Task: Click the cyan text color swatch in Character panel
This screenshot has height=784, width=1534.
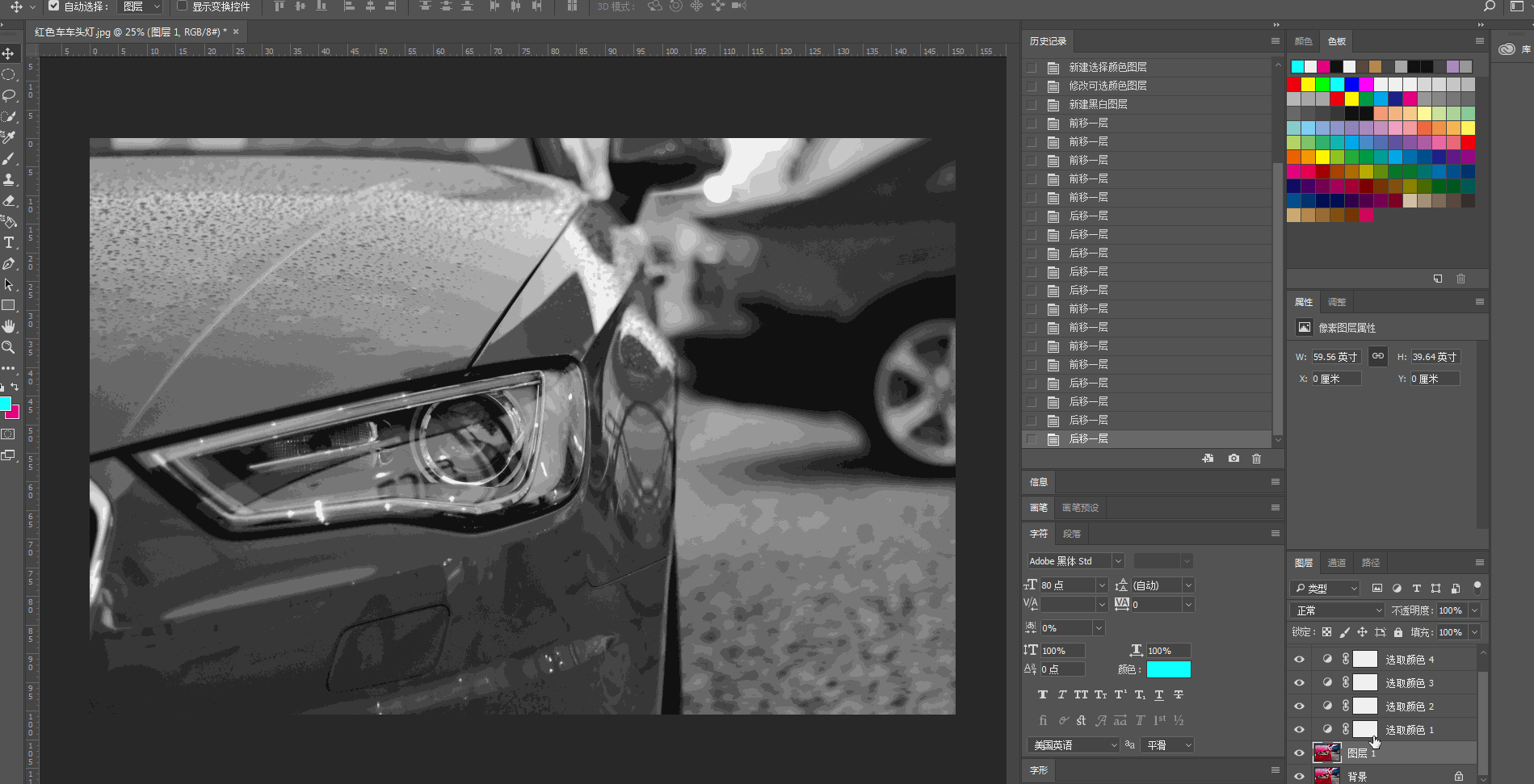Action: click(x=1168, y=669)
